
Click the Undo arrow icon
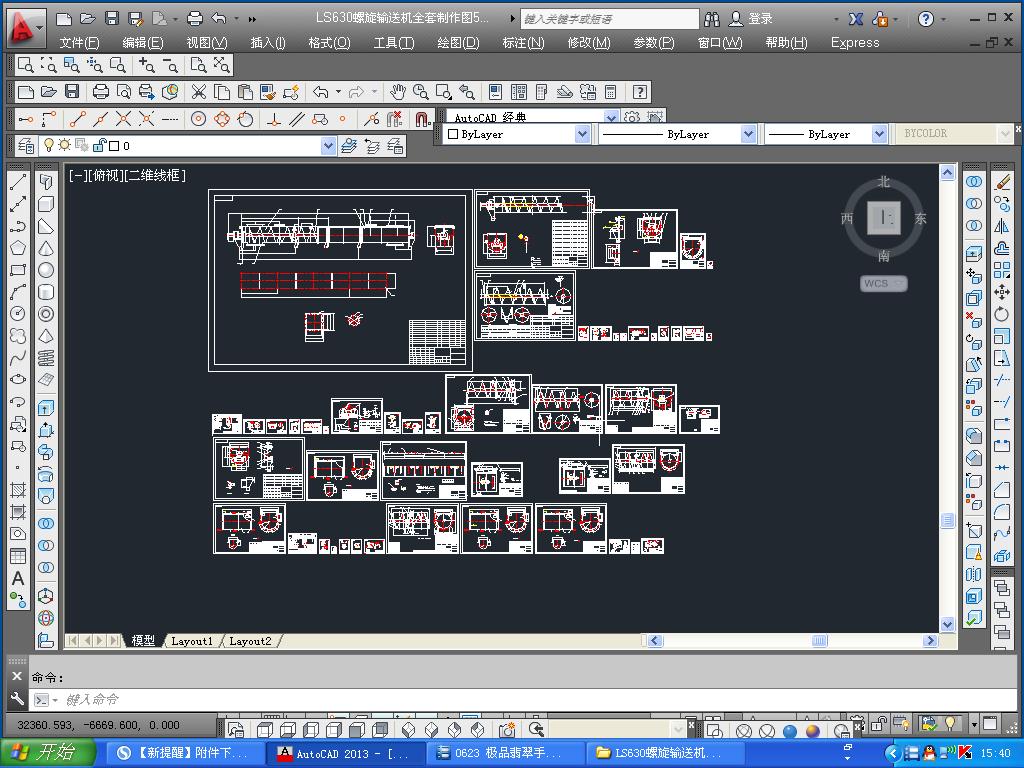point(320,92)
